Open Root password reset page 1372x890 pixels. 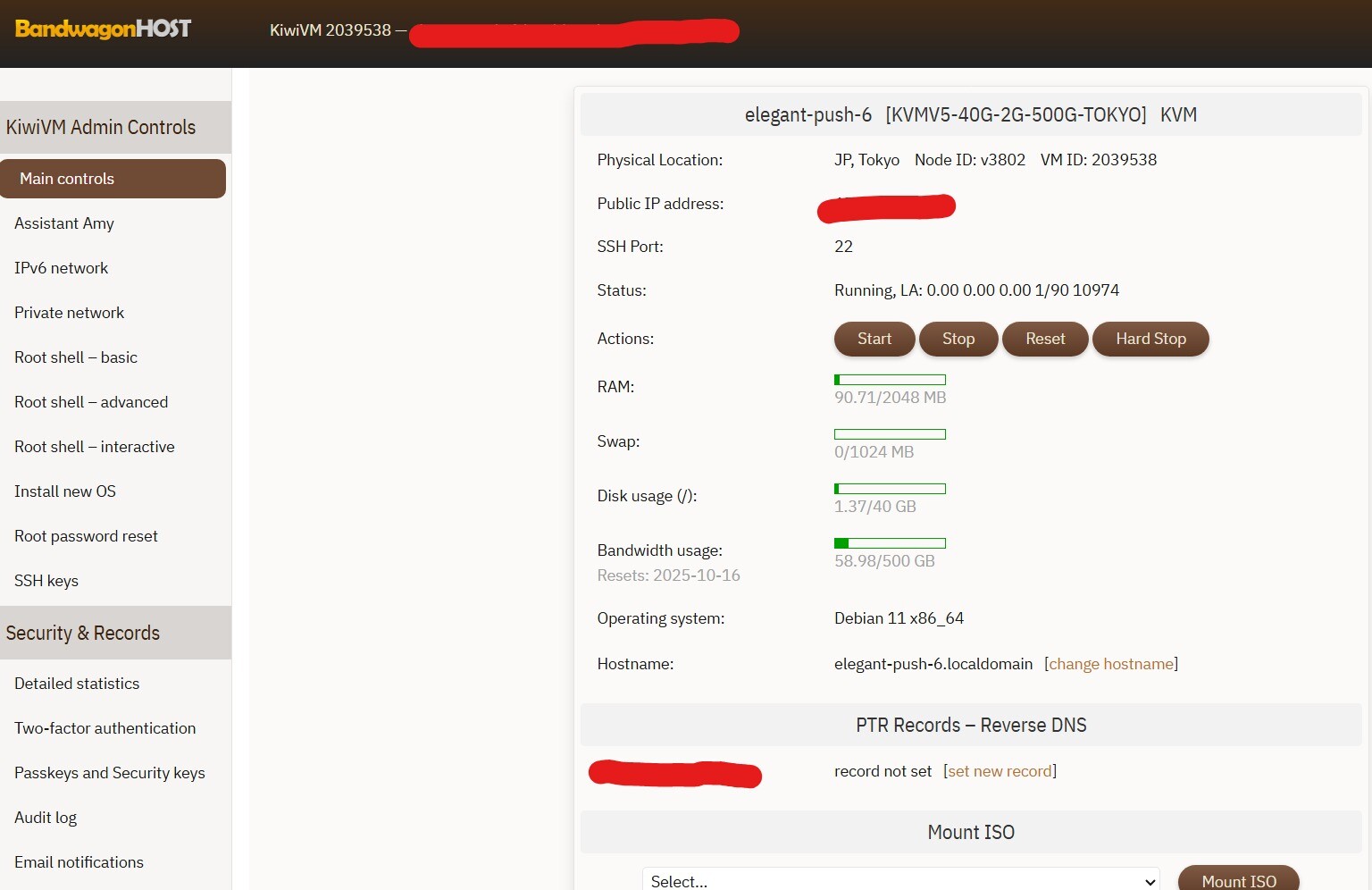pyautogui.click(x=86, y=536)
